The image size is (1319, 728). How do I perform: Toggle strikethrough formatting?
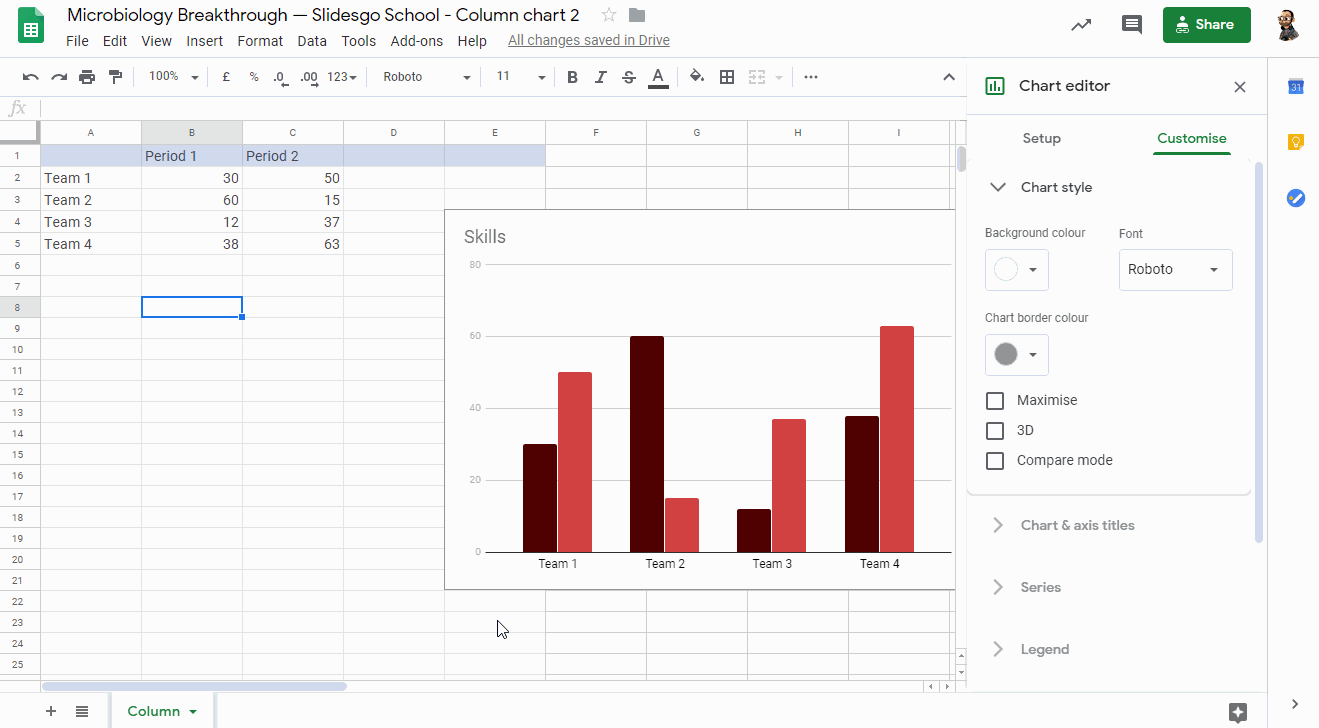tap(628, 77)
